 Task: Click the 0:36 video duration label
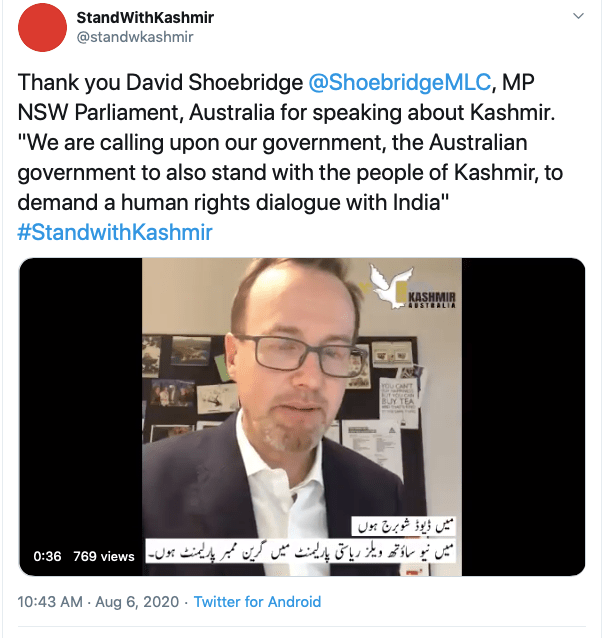47,556
